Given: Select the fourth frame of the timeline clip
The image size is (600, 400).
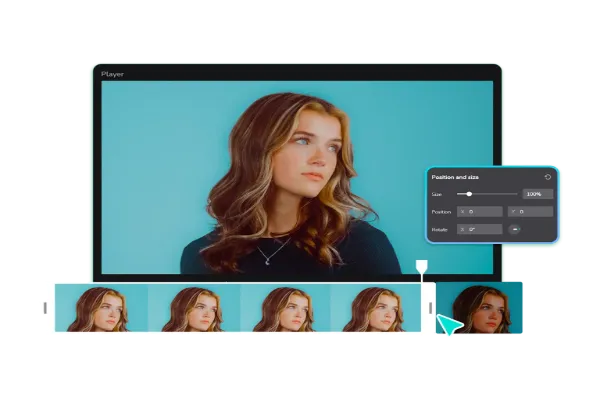Looking at the screenshot, I should coord(375,308).
